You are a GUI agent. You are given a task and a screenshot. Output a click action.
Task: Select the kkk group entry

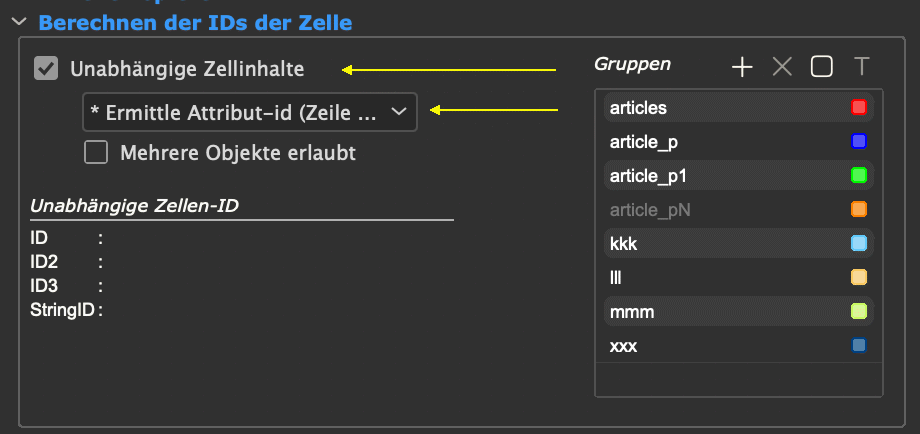(739, 243)
